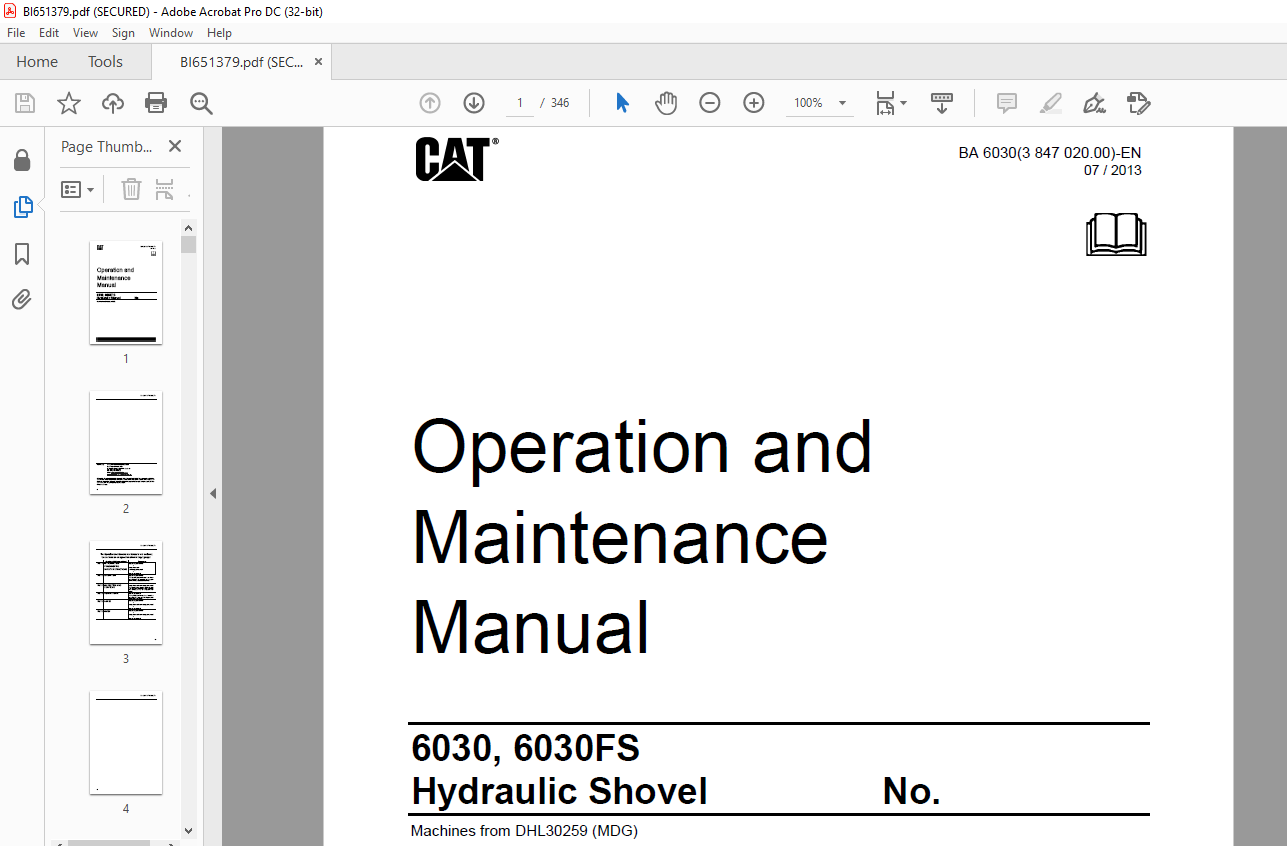Open the File menu
The height and width of the screenshot is (846, 1287).
pyautogui.click(x=16, y=33)
